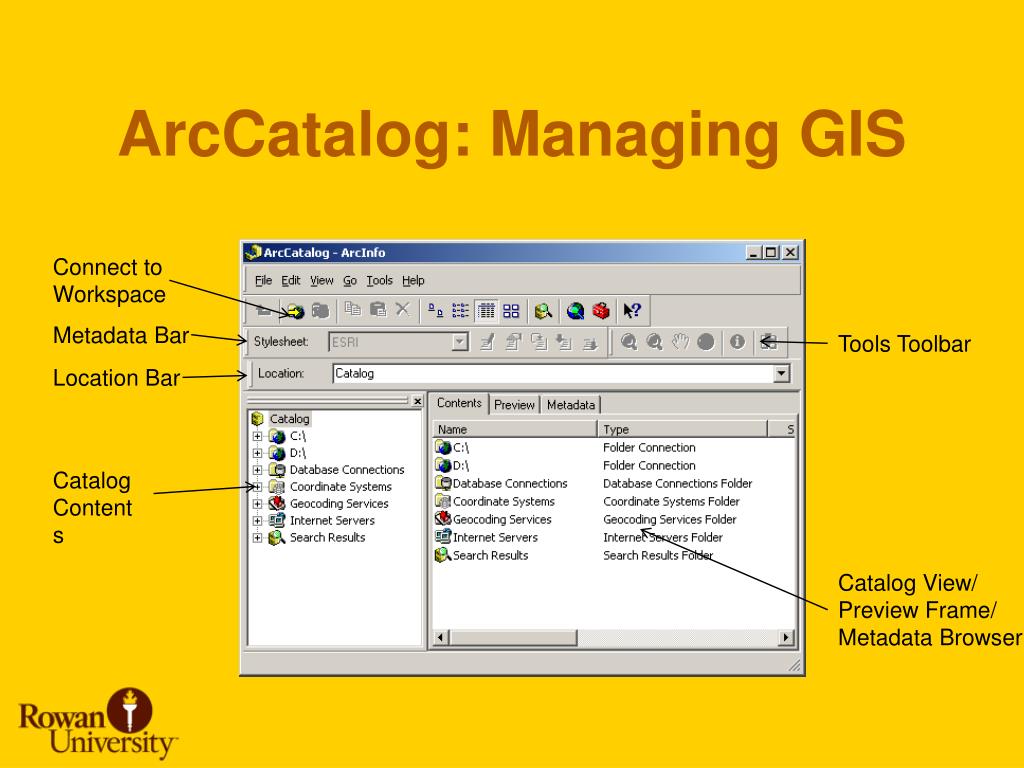Switch to the Metadata tab

click(571, 405)
